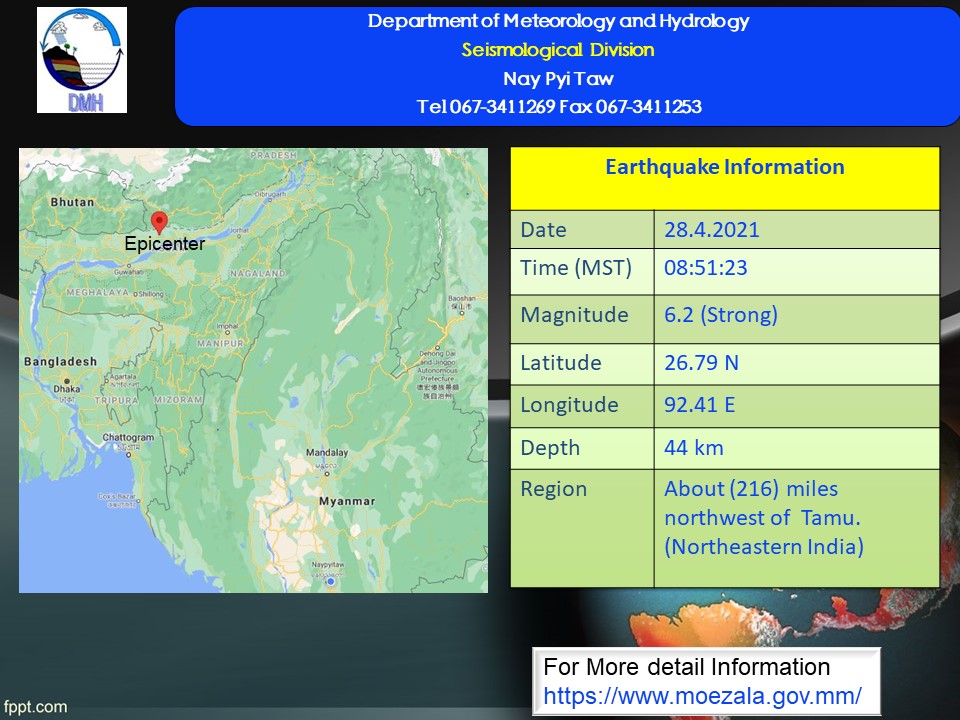Click the "Myanmar" country label on map
Viewport: 960px width, 720px height.
pyautogui.click(x=347, y=501)
